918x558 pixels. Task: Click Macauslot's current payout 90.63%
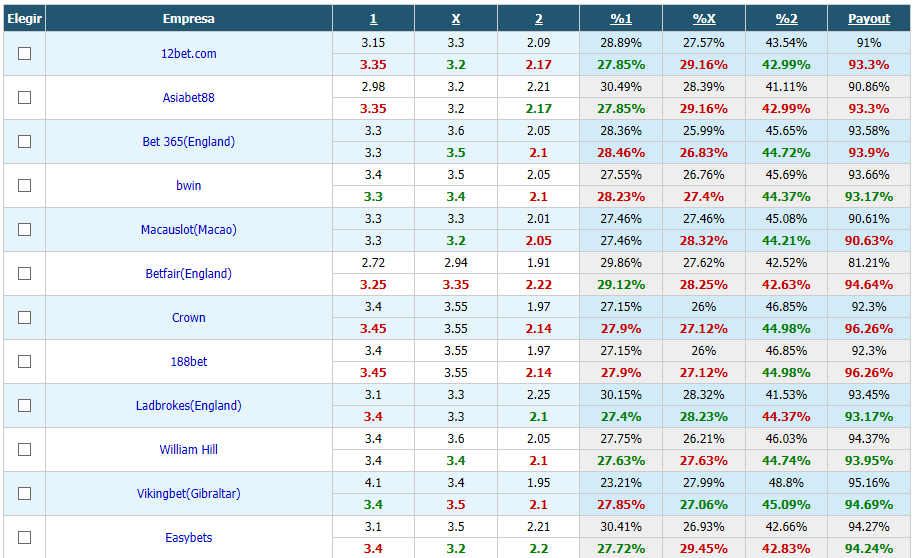click(x=869, y=241)
